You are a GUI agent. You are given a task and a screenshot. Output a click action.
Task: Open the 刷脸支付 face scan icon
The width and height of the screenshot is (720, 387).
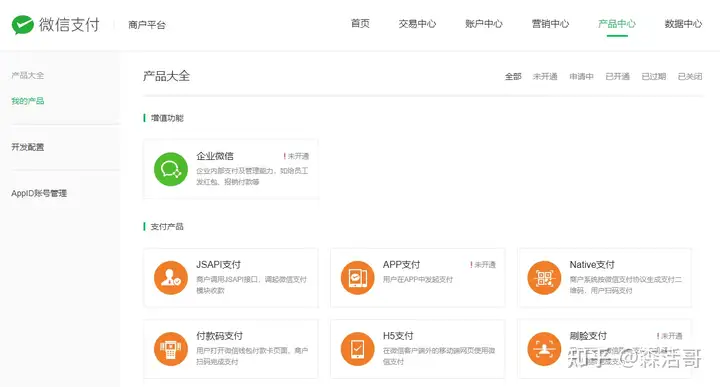[544, 349]
